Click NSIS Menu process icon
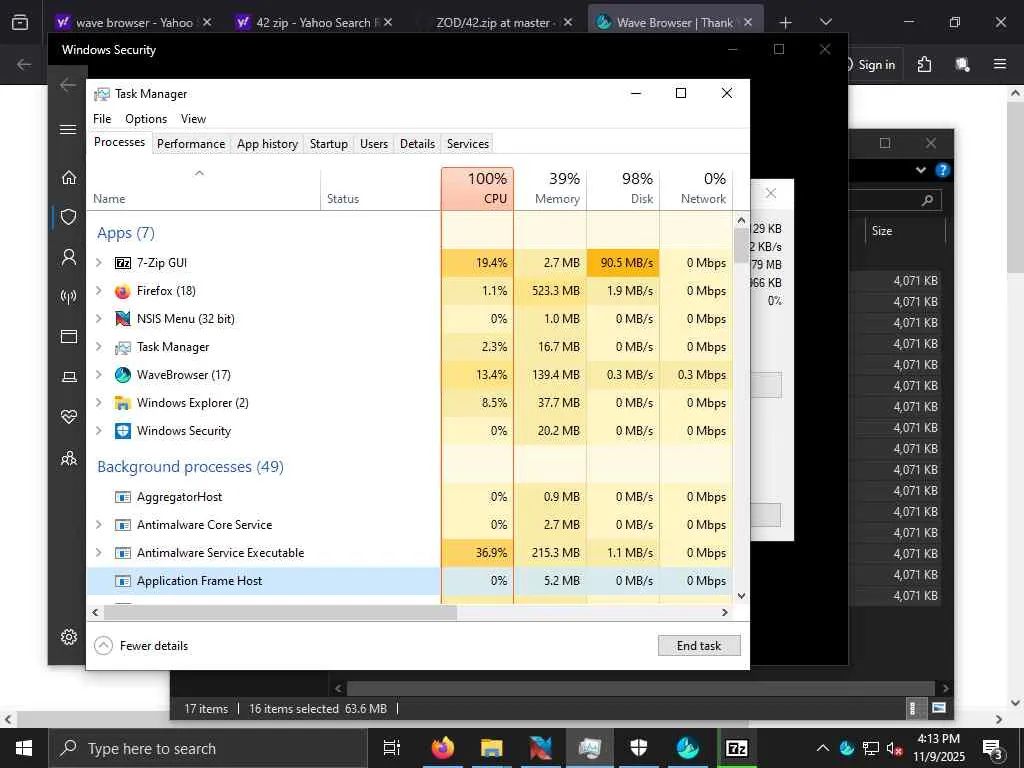The width and height of the screenshot is (1024, 768). (123, 319)
